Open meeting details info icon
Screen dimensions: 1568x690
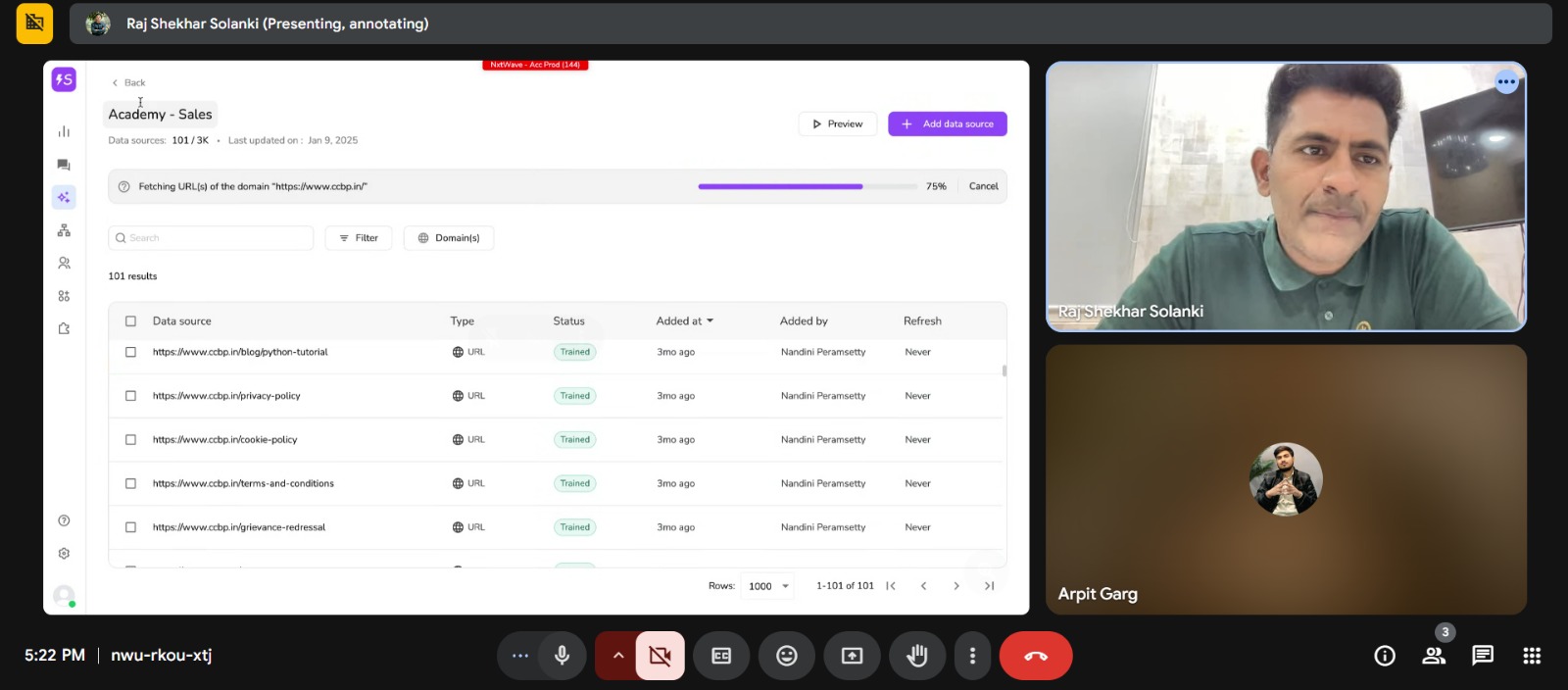[1385, 656]
